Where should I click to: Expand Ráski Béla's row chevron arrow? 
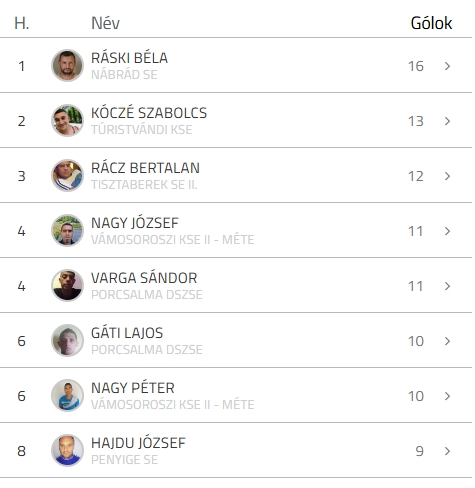click(447, 66)
